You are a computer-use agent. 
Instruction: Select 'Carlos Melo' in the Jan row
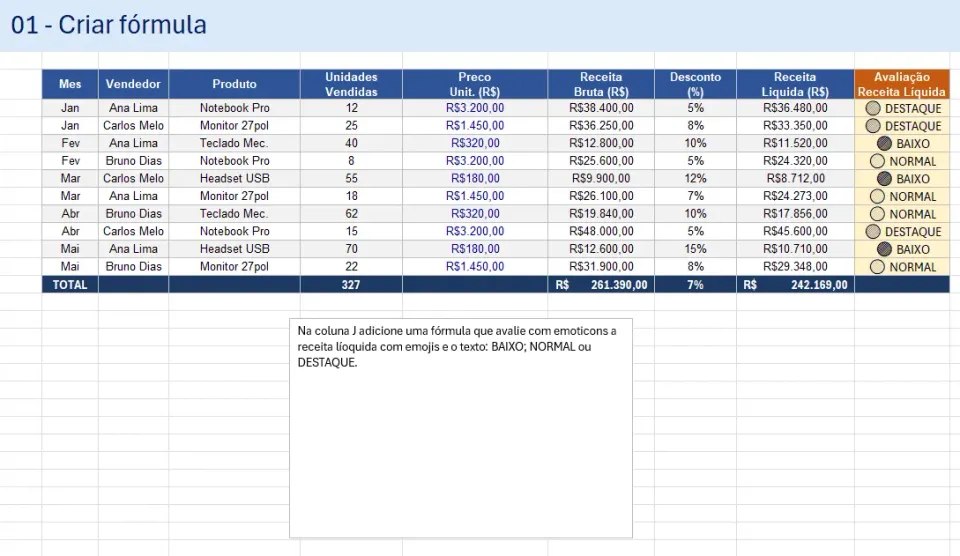[x=133, y=126]
